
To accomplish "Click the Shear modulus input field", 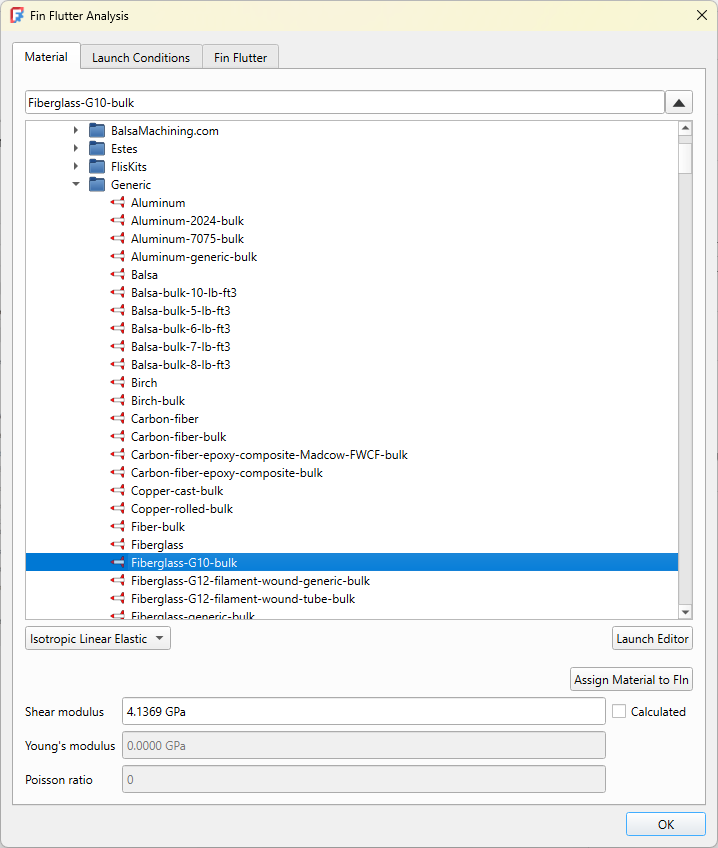I will [363, 711].
